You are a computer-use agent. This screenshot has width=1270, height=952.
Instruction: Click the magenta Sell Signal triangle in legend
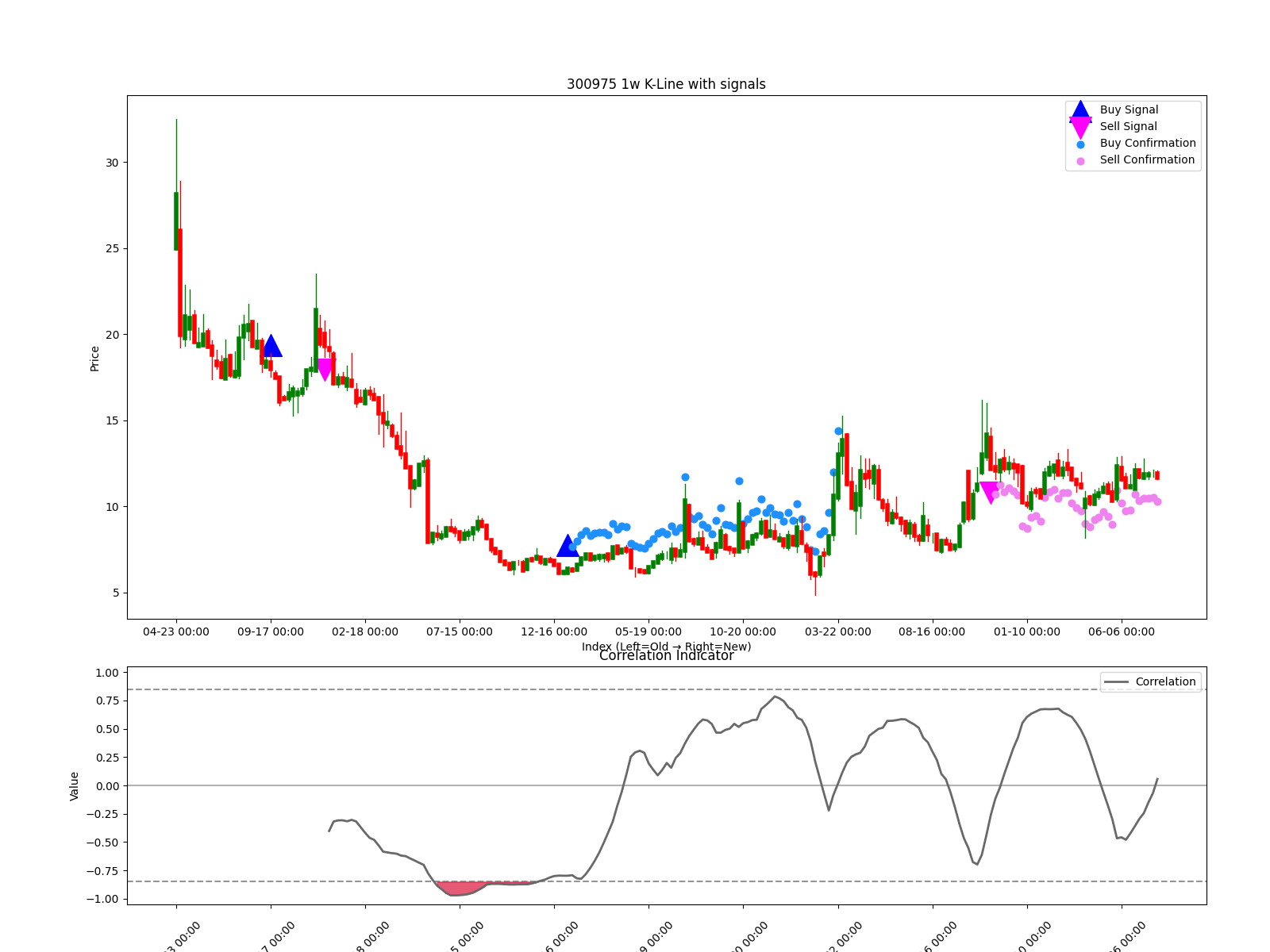1080,127
